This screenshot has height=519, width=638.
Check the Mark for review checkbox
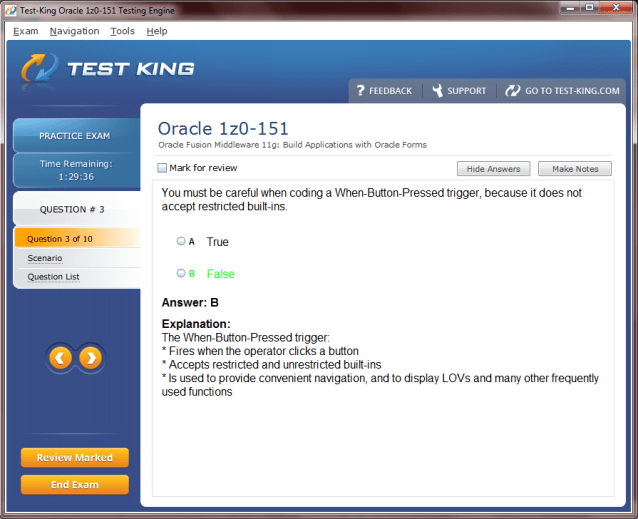tap(162, 168)
